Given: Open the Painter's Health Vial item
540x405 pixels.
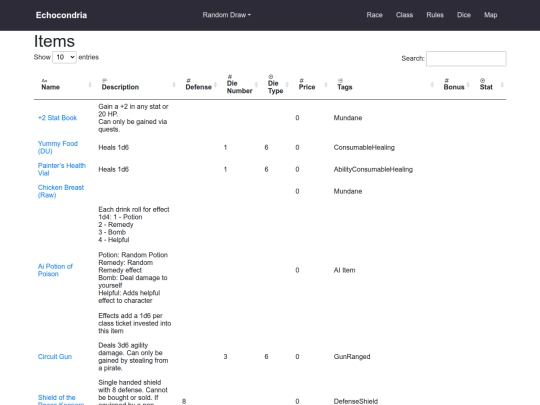Looking at the screenshot, I should tap(62, 169).
